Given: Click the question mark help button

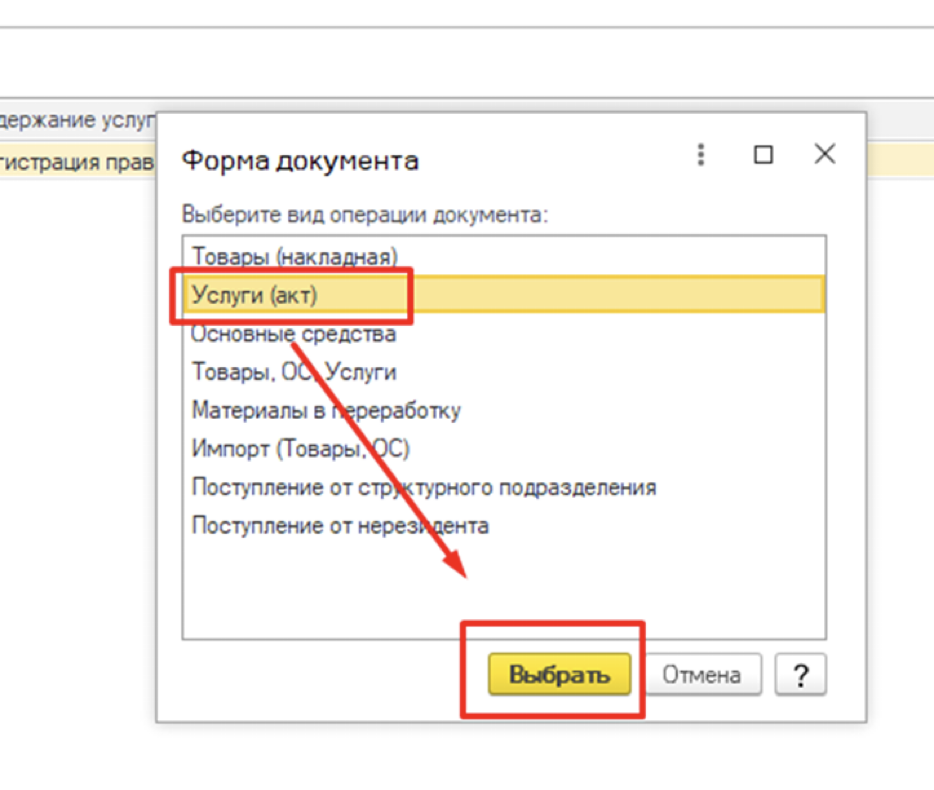Looking at the screenshot, I should 800,676.
